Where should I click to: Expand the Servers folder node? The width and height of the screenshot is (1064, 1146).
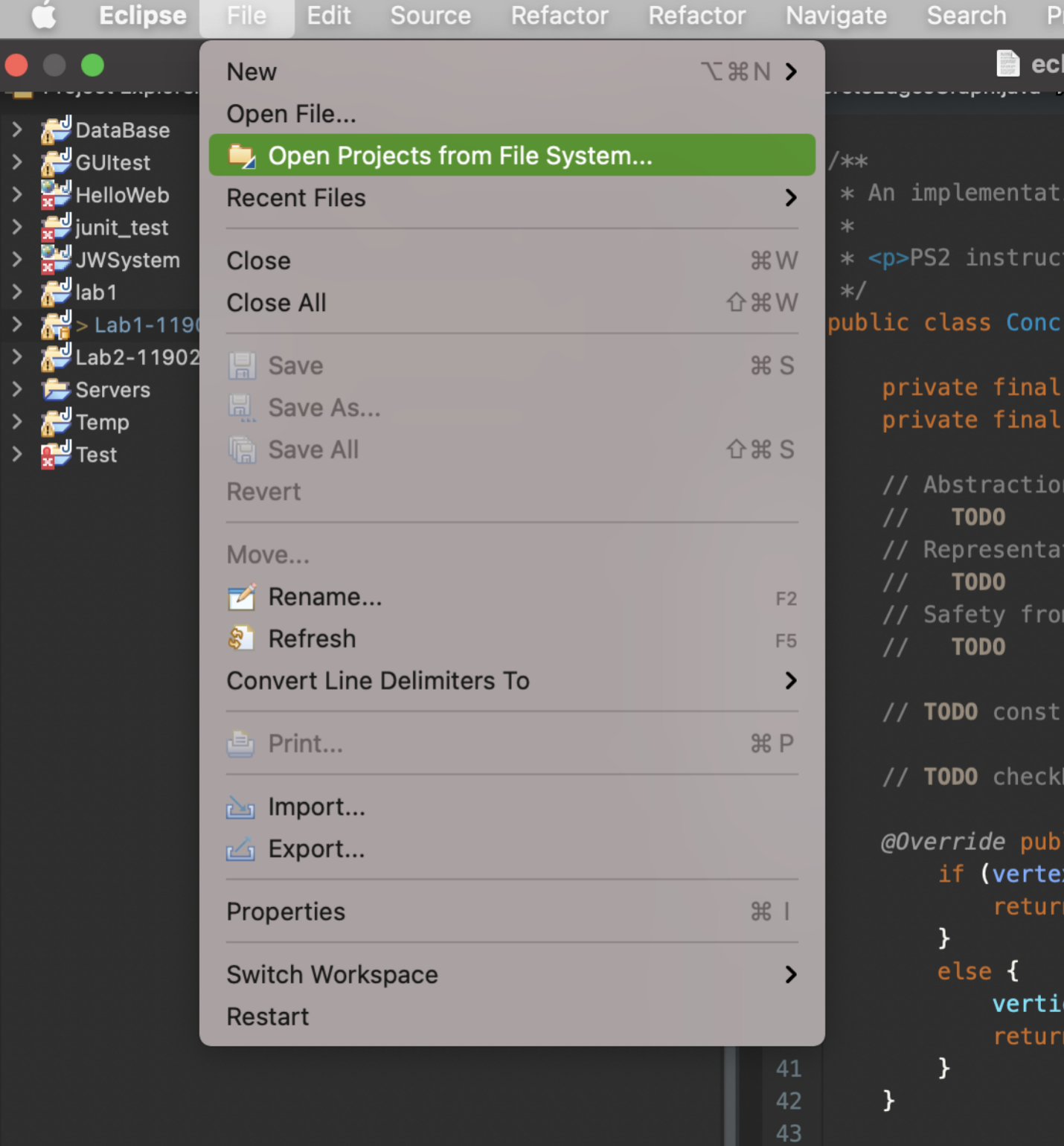17,390
